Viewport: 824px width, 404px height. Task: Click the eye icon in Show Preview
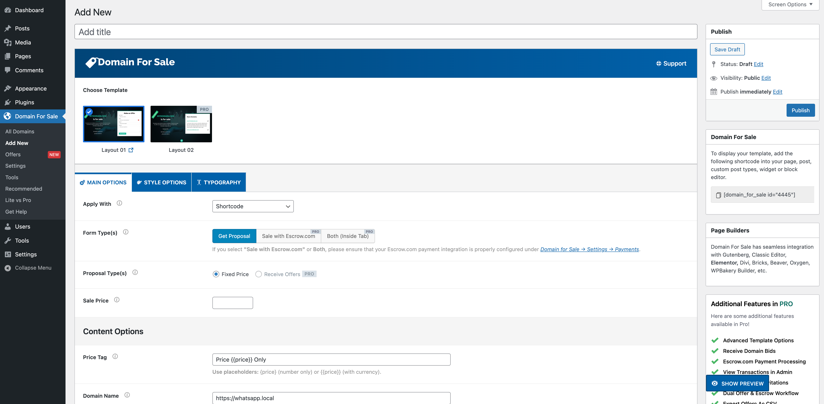click(x=715, y=384)
